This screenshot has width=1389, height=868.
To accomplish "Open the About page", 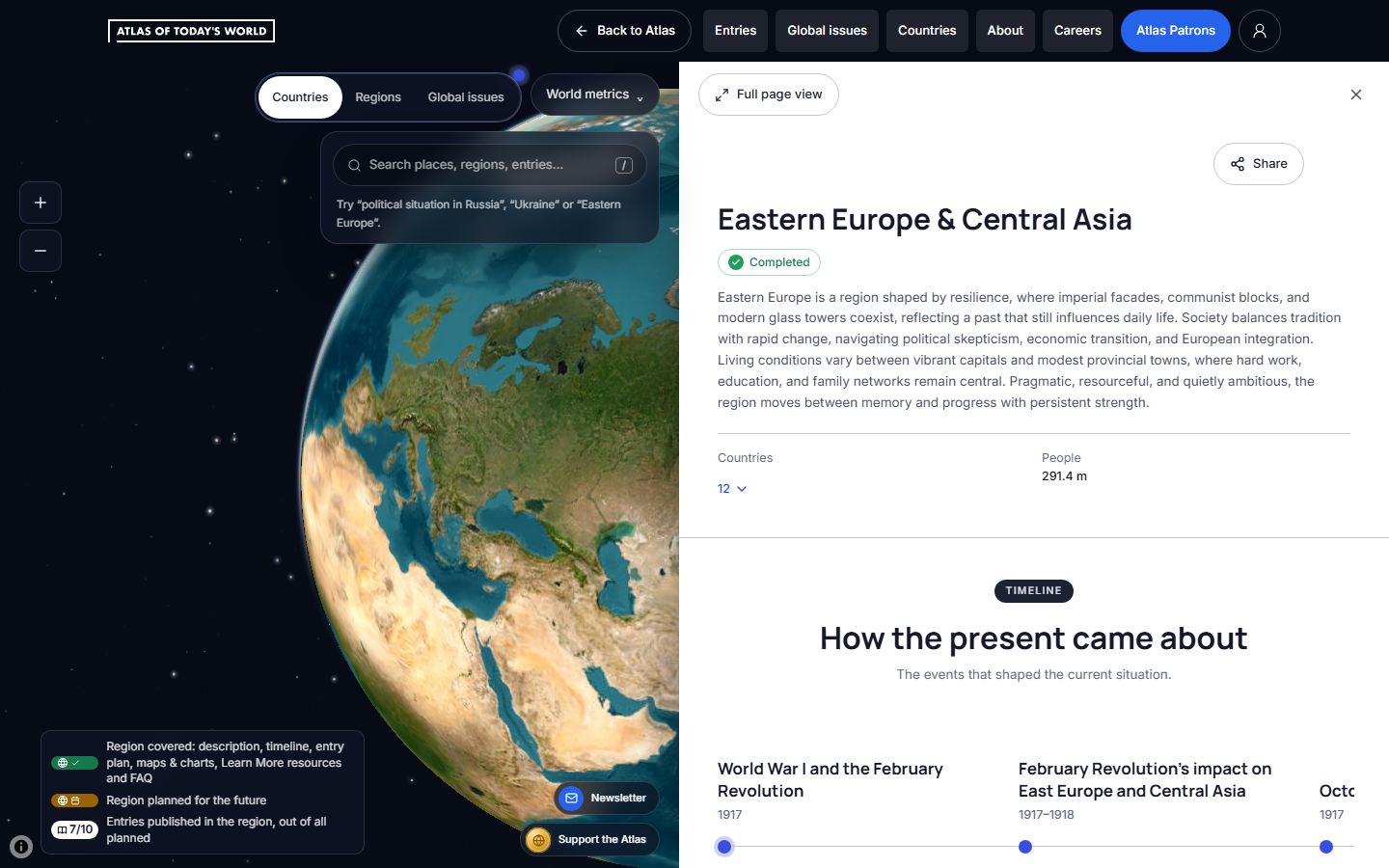I will click(1005, 31).
